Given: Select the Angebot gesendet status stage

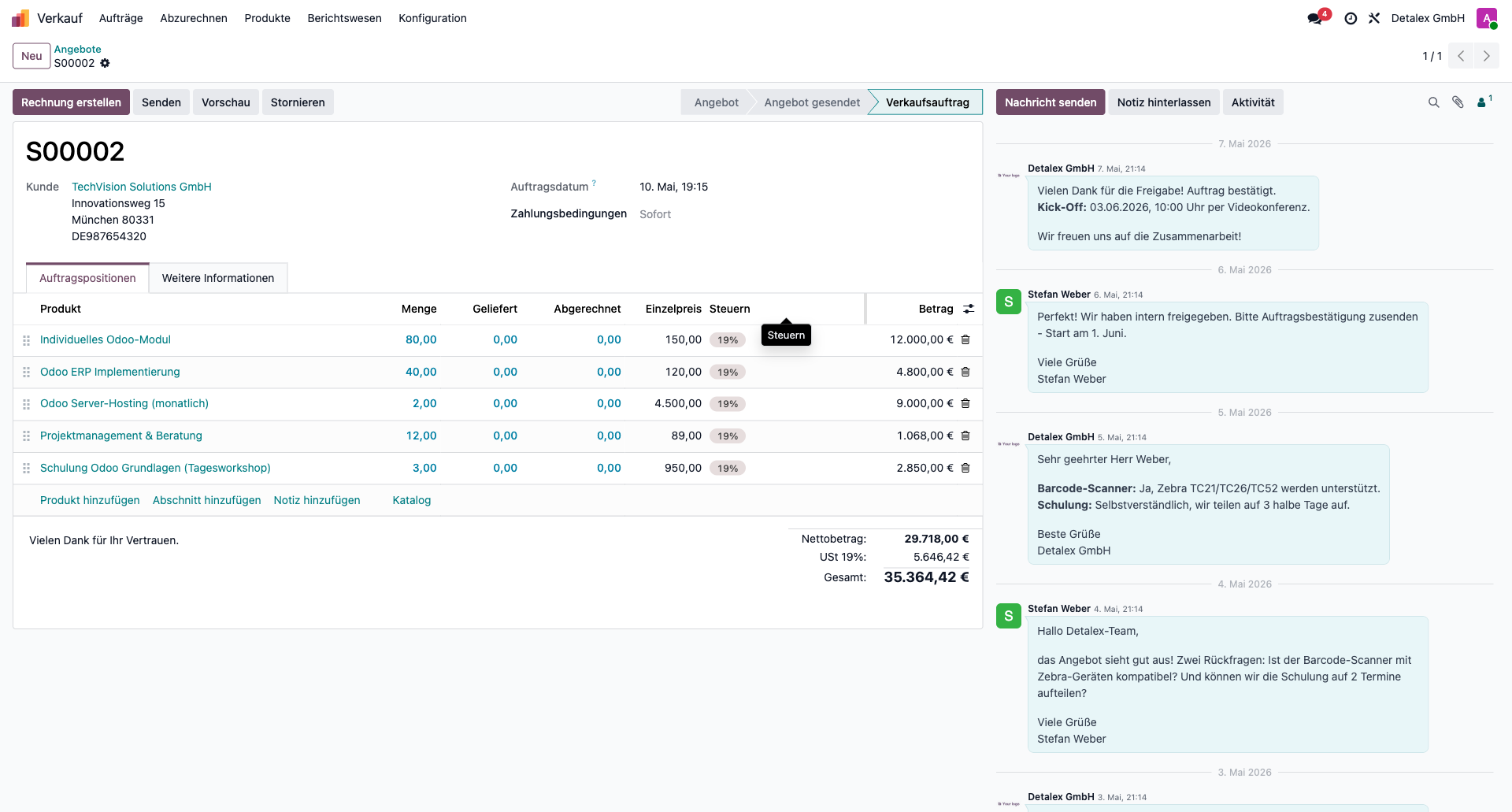Looking at the screenshot, I should tap(812, 102).
